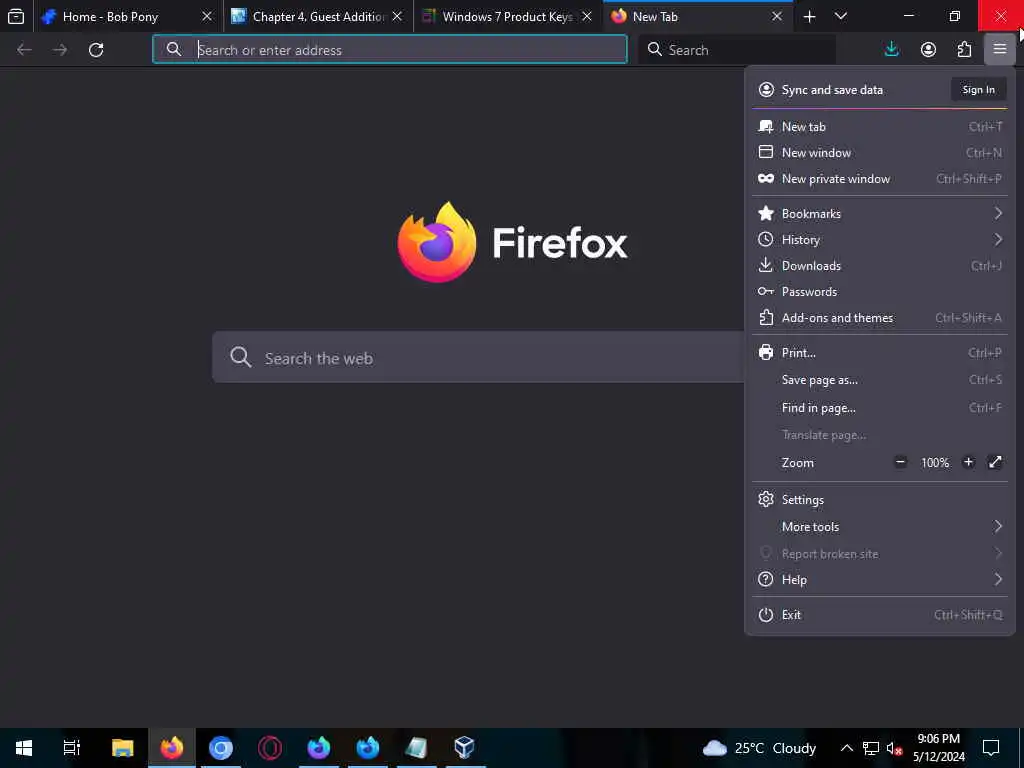Launch Opera from the taskbar
The image size is (1024, 768).
(x=270, y=748)
